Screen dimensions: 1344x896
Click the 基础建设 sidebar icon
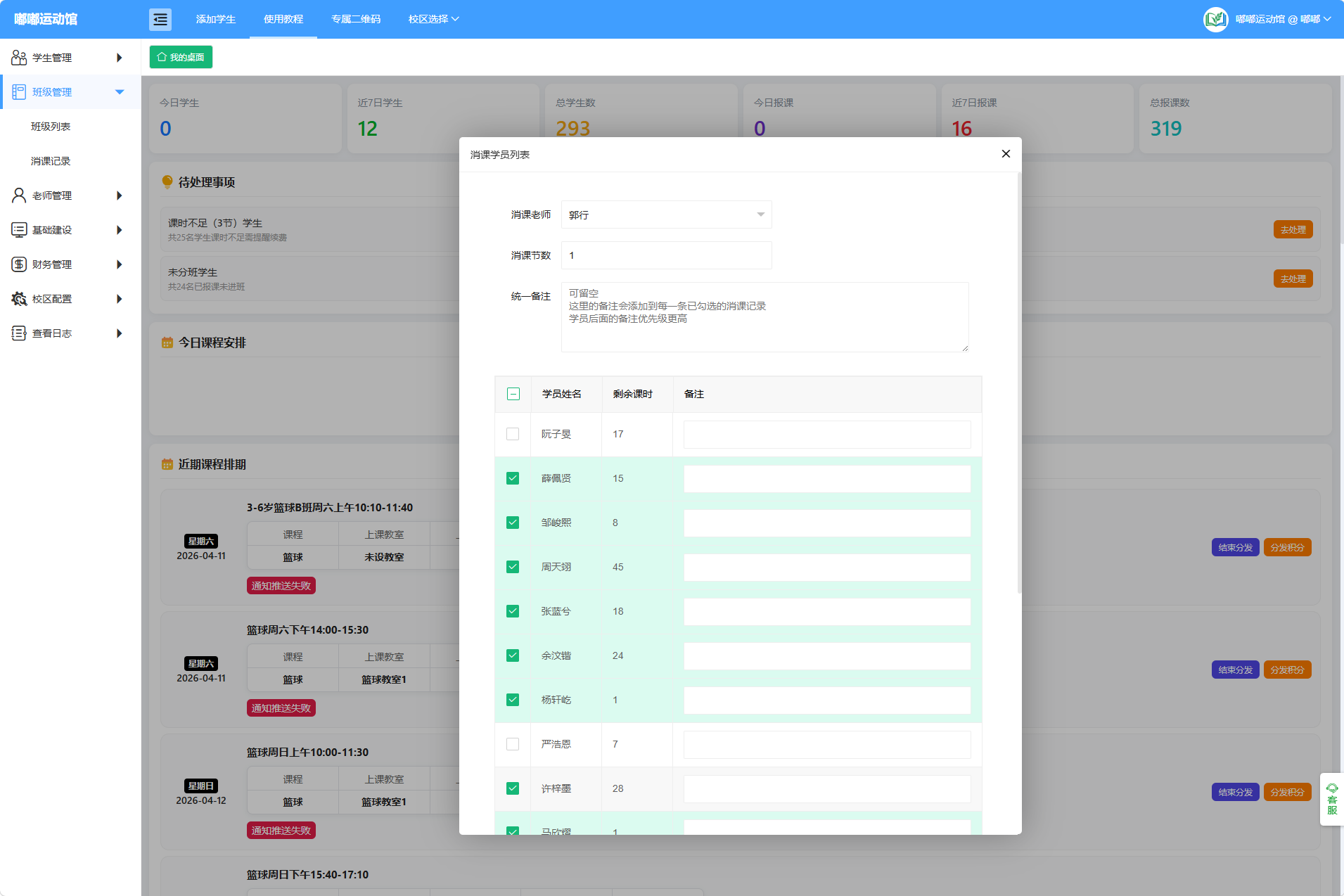pos(19,230)
